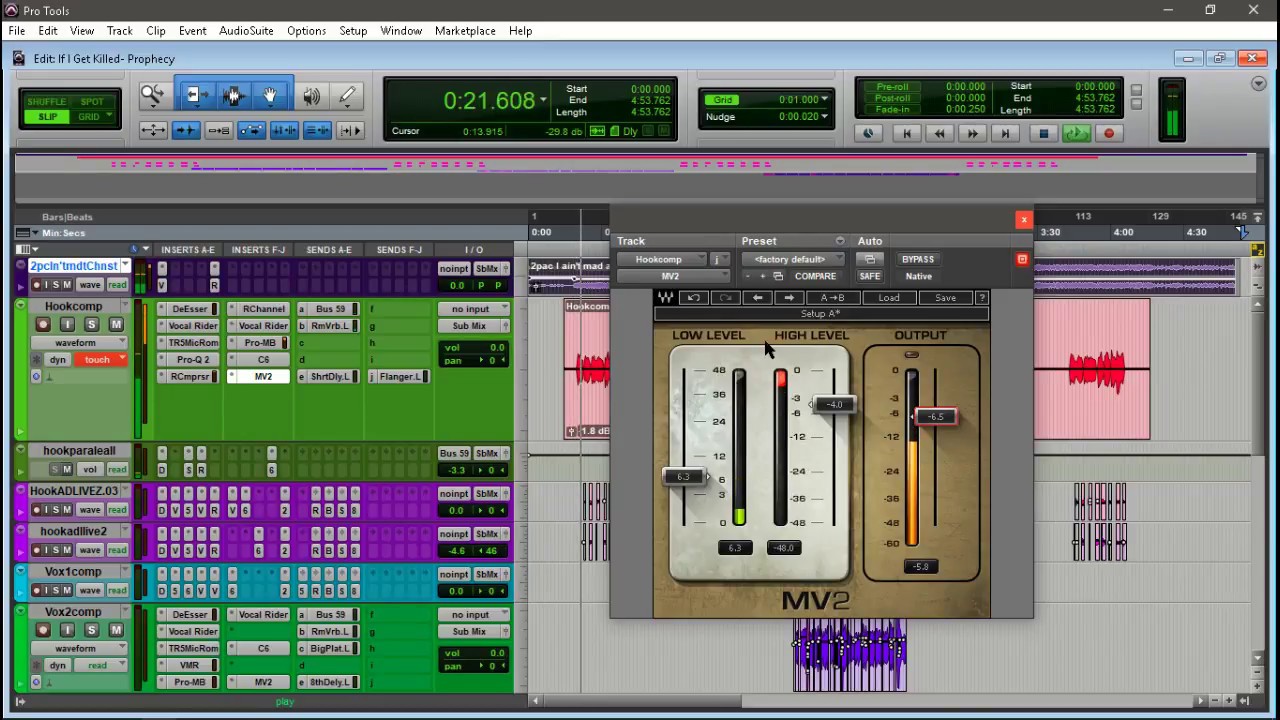Click Undo arrow in Waves toolbar
Viewport: 1280px width, 720px height.
pyautogui.click(x=694, y=298)
